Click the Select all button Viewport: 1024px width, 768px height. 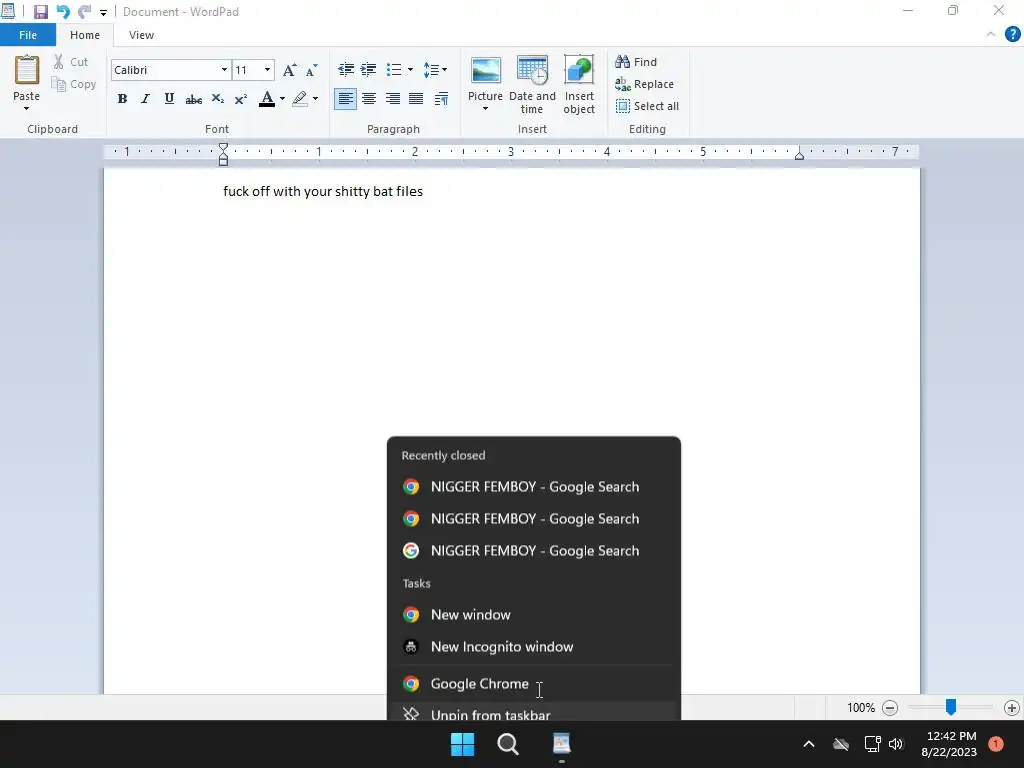point(647,106)
